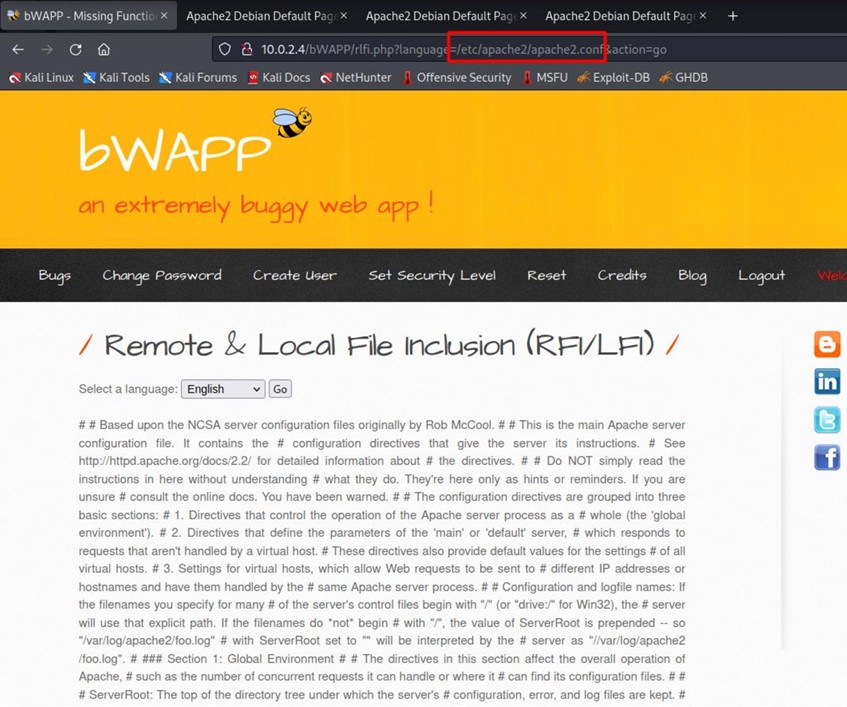Click the 'an extremely buggy web app' tagline

coord(256,206)
